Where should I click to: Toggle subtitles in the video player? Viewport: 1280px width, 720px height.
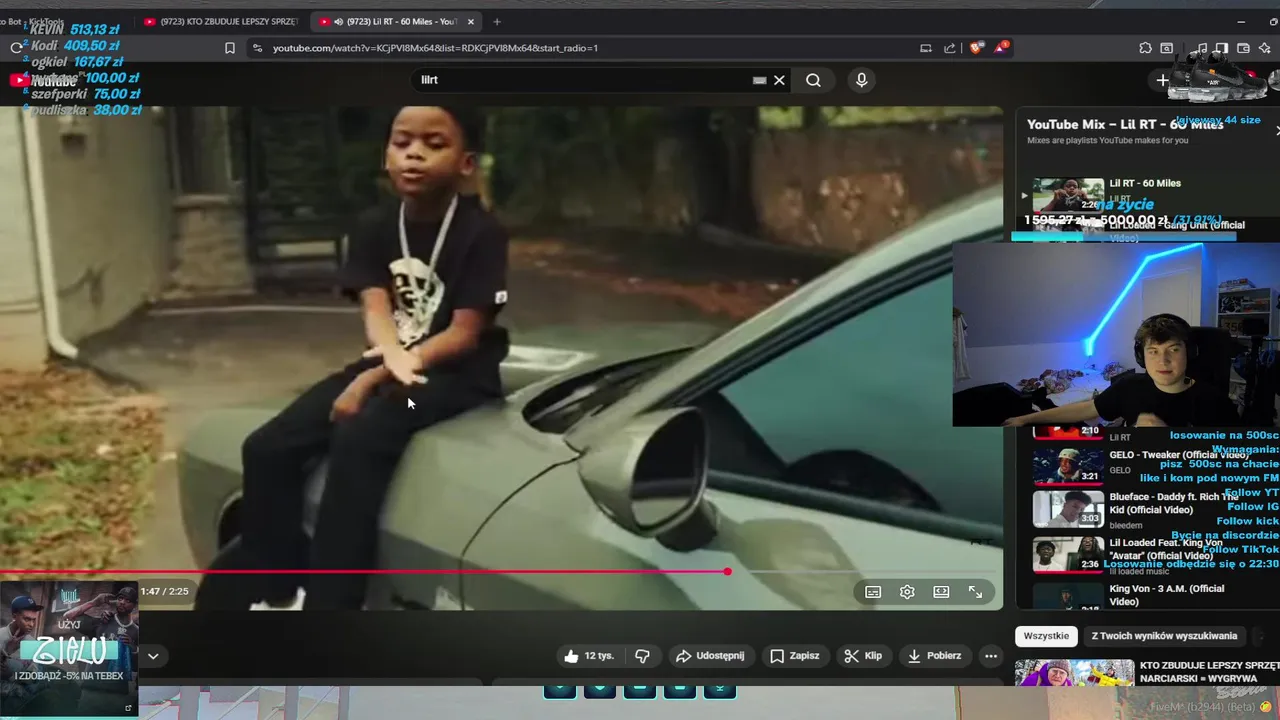point(873,592)
